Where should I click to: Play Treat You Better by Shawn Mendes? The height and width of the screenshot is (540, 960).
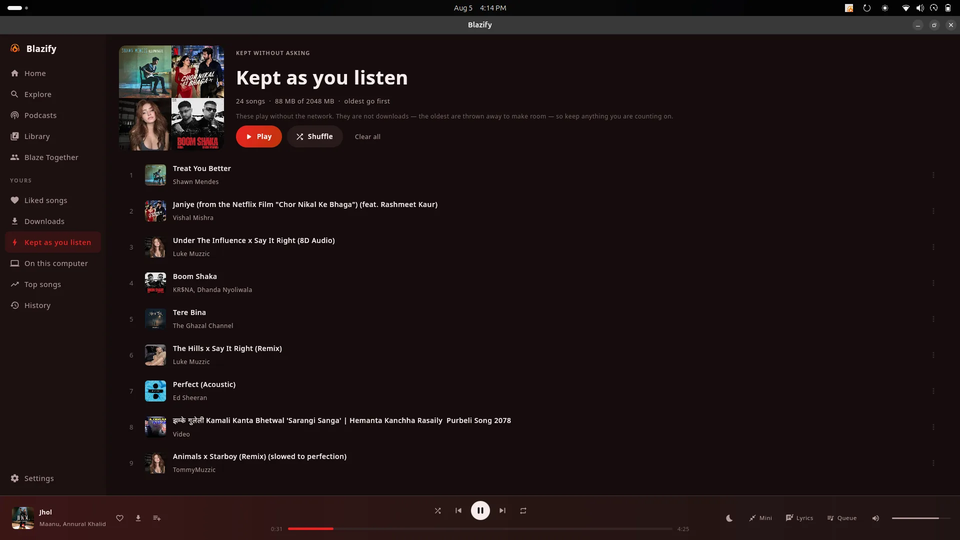[x=530, y=175]
